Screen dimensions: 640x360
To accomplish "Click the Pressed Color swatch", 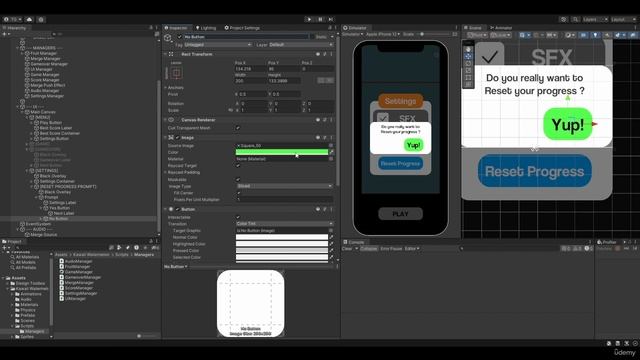I will (x=282, y=251).
